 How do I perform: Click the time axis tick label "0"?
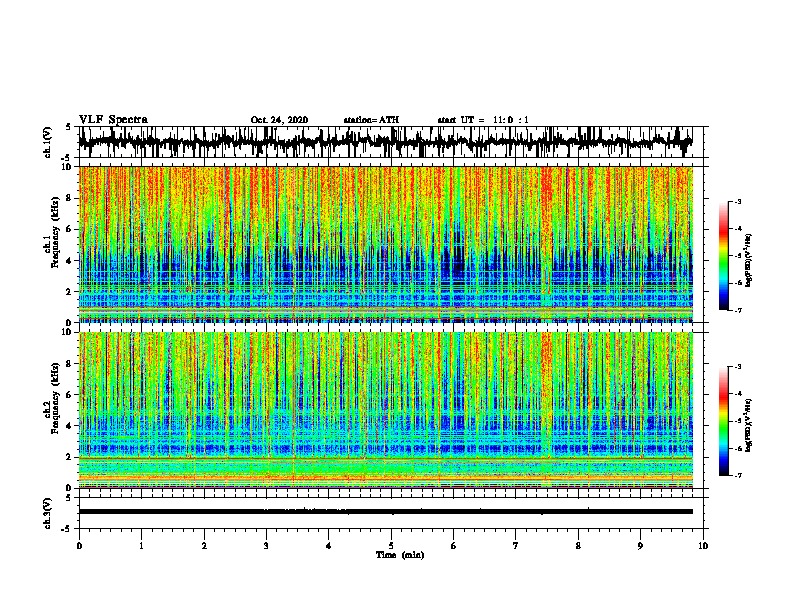click(x=79, y=546)
